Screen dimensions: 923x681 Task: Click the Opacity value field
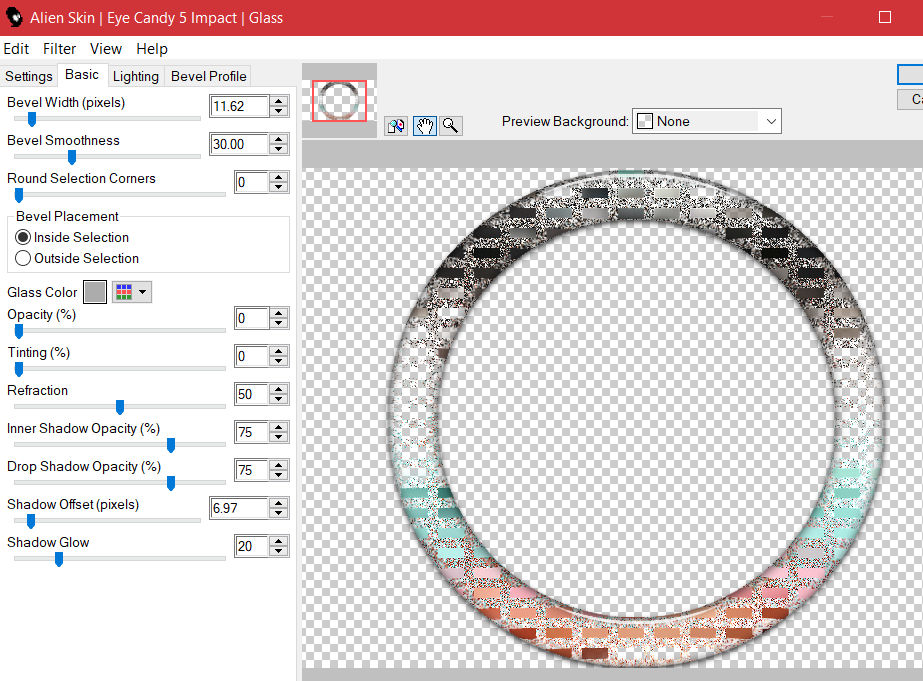(x=252, y=318)
